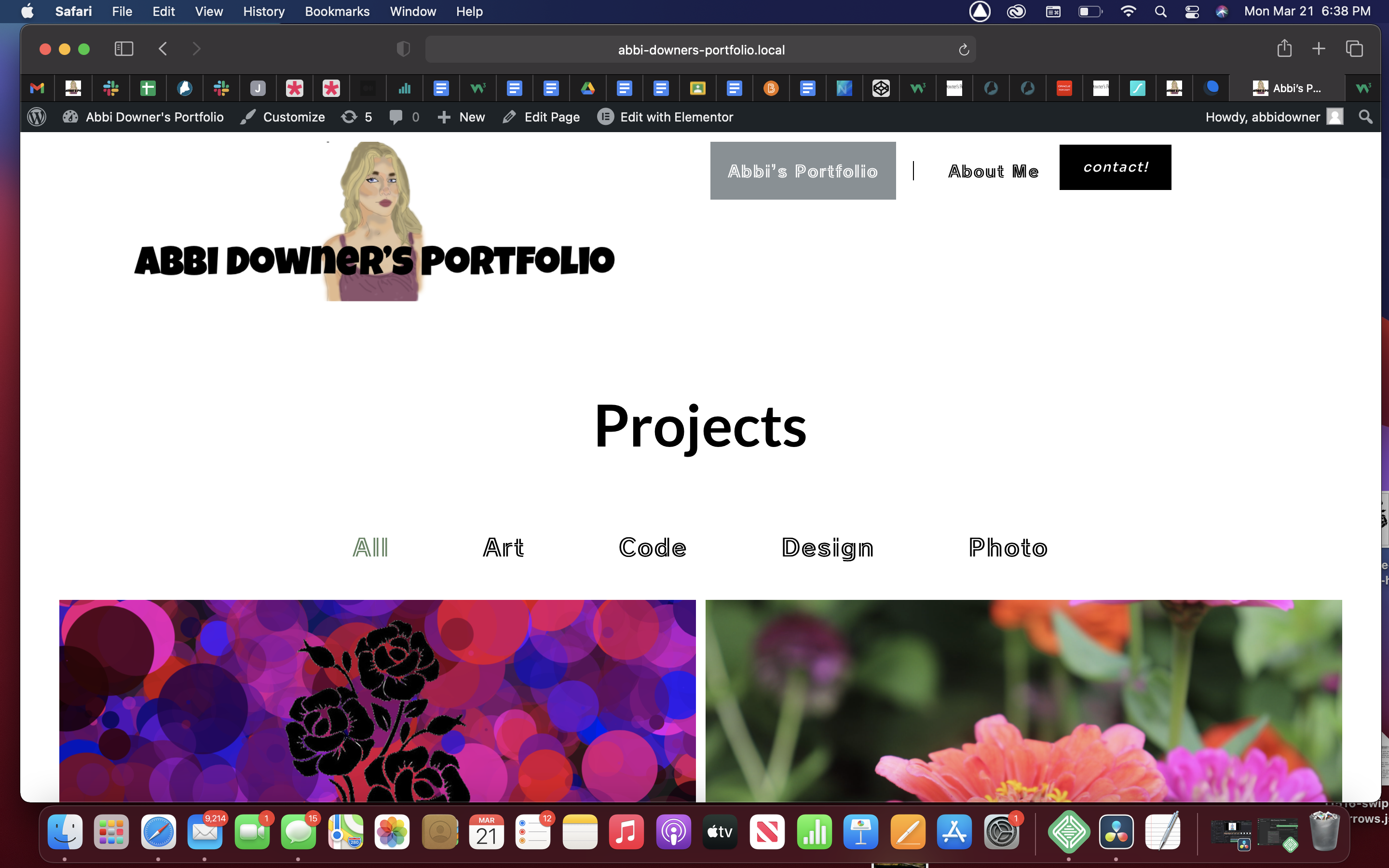Viewport: 1389px width, 868px height.
Task: Expand the New content dropdown
Action: pos(461,117)
